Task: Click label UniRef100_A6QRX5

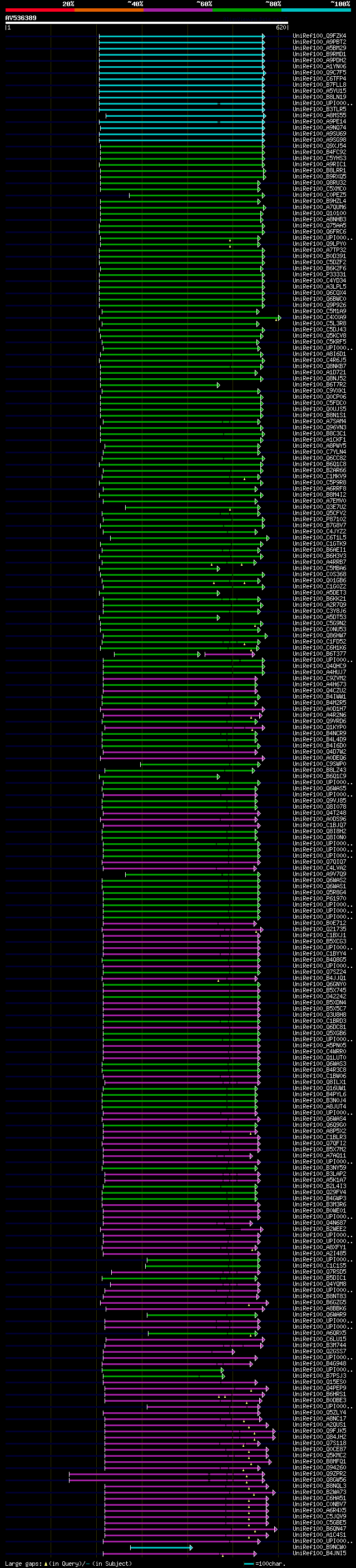Action: pyautogui.click(x=319, y=1332)
